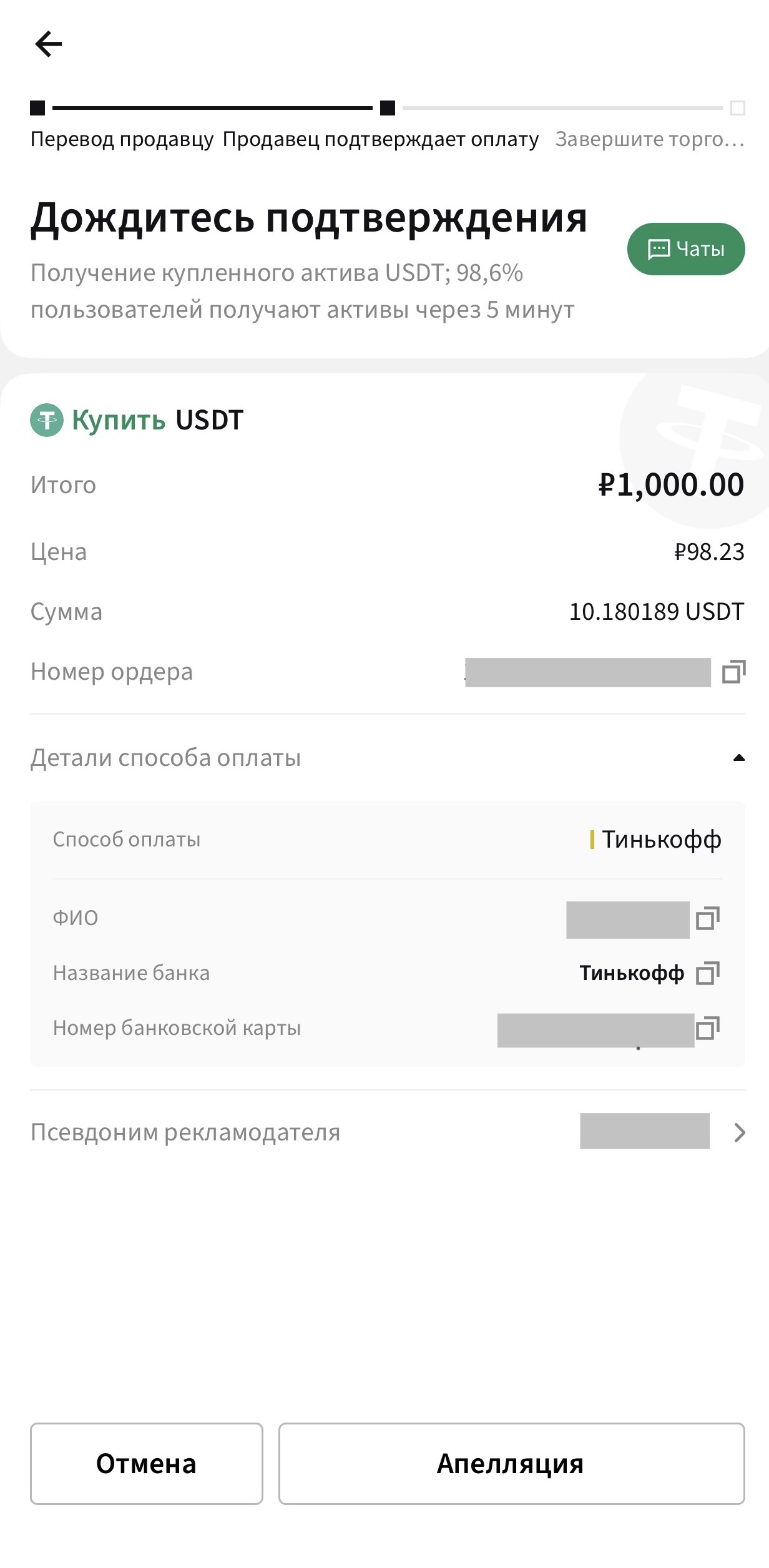Click the Псевдоним рекламодателя row

pos(388,1132)
